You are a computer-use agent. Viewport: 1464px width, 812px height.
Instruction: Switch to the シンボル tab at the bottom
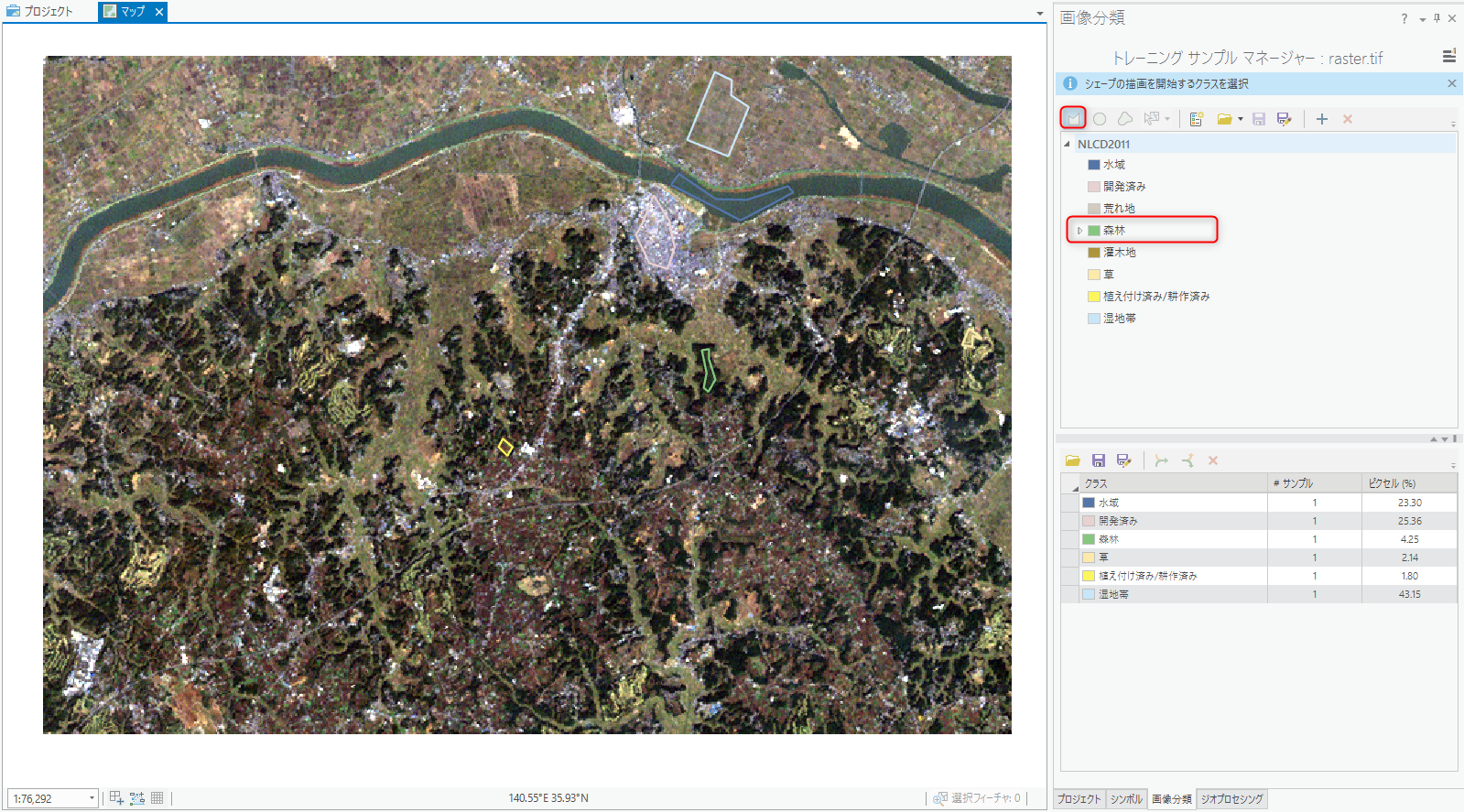[1126, 799]
